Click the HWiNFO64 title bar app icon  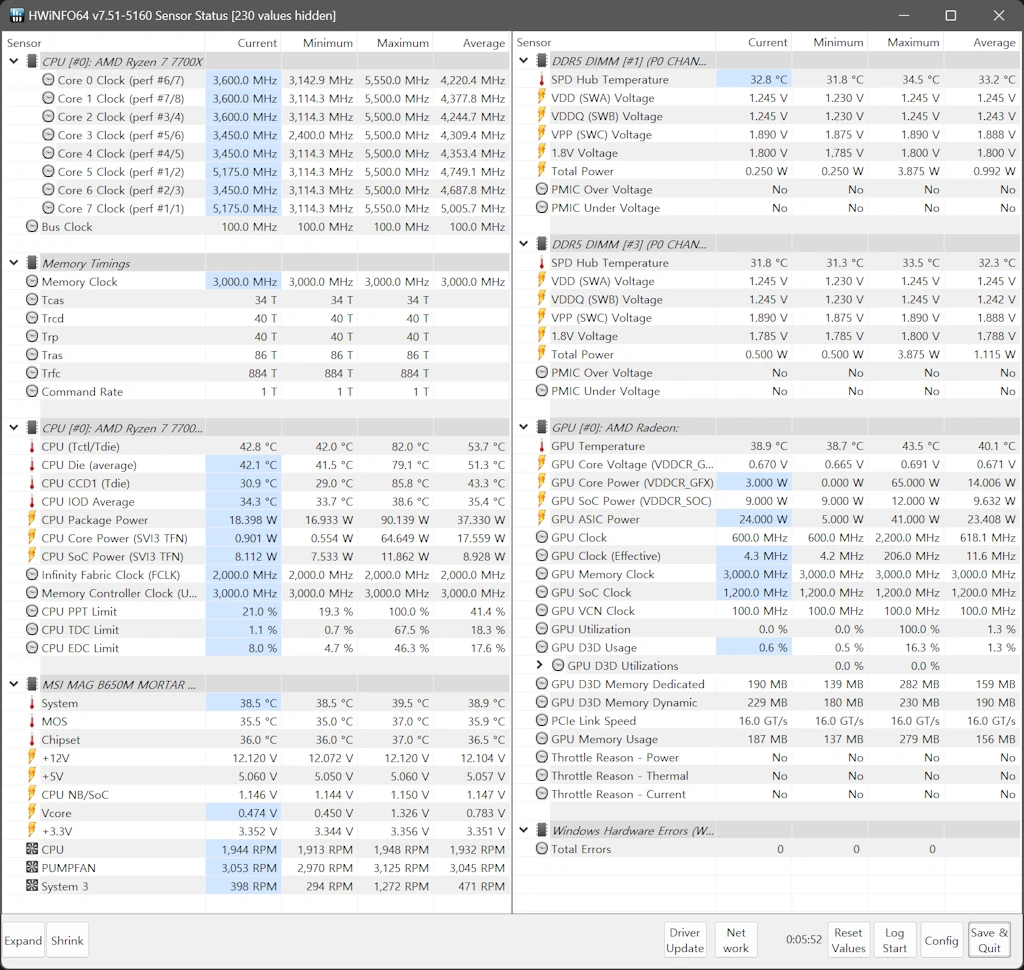[x=16, y=15]
